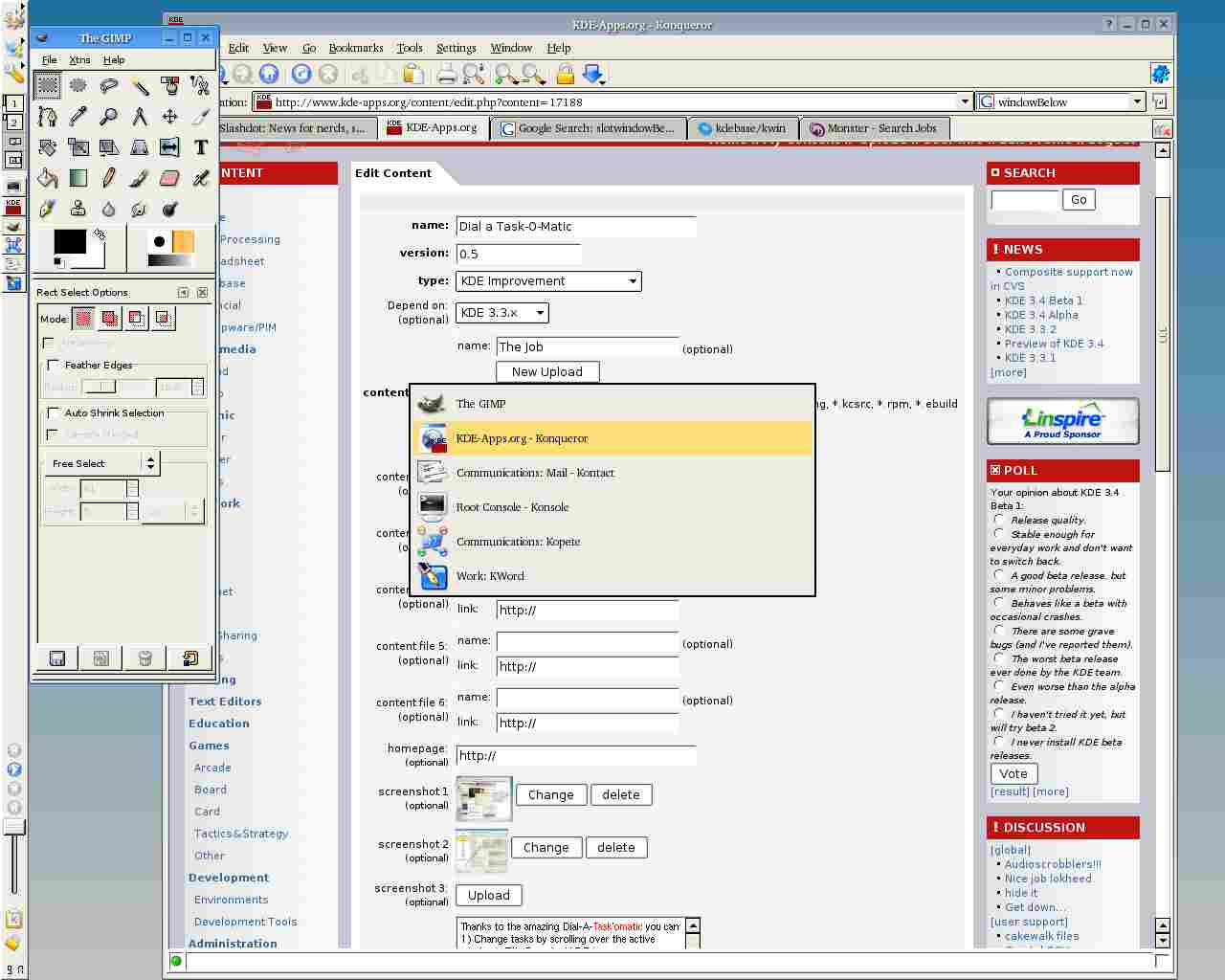The image size is (1225, 980).
Task: Click 'delete' button for screenshot 2
Action: pos(616,847)
